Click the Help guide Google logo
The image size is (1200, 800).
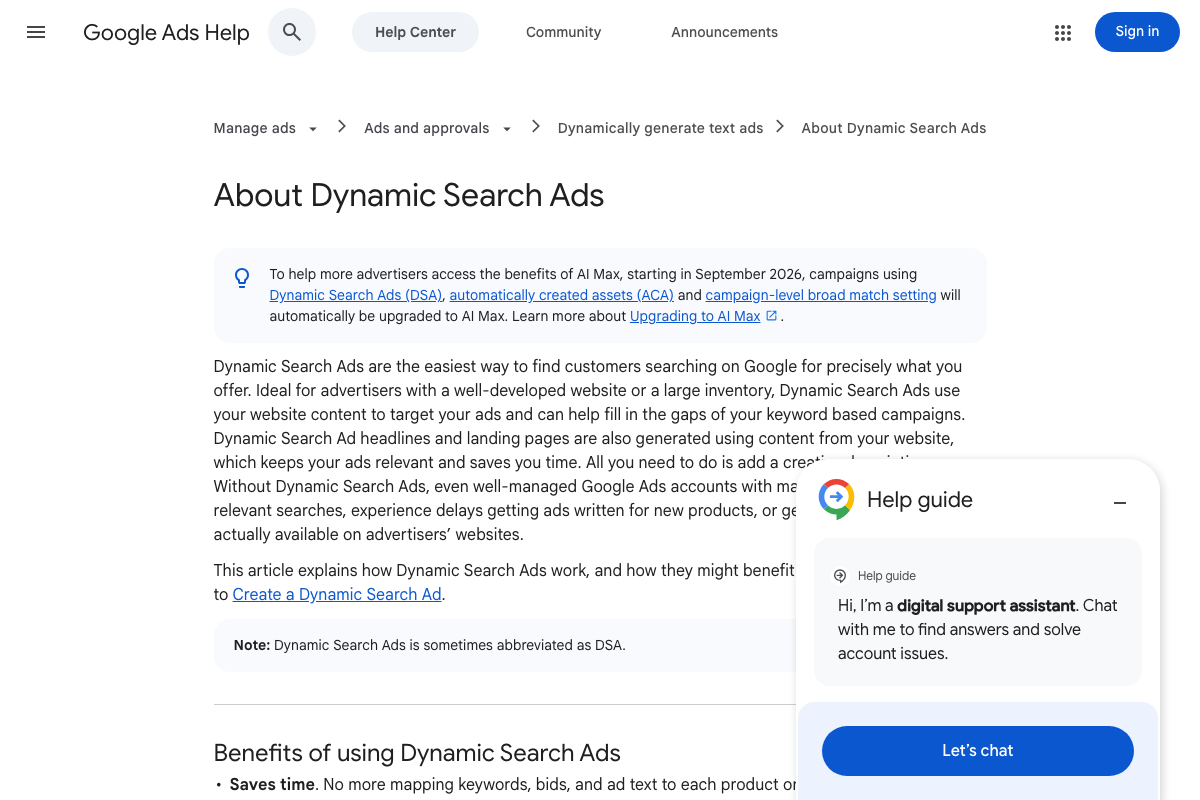pyautogui.click(x=836, y=499)
